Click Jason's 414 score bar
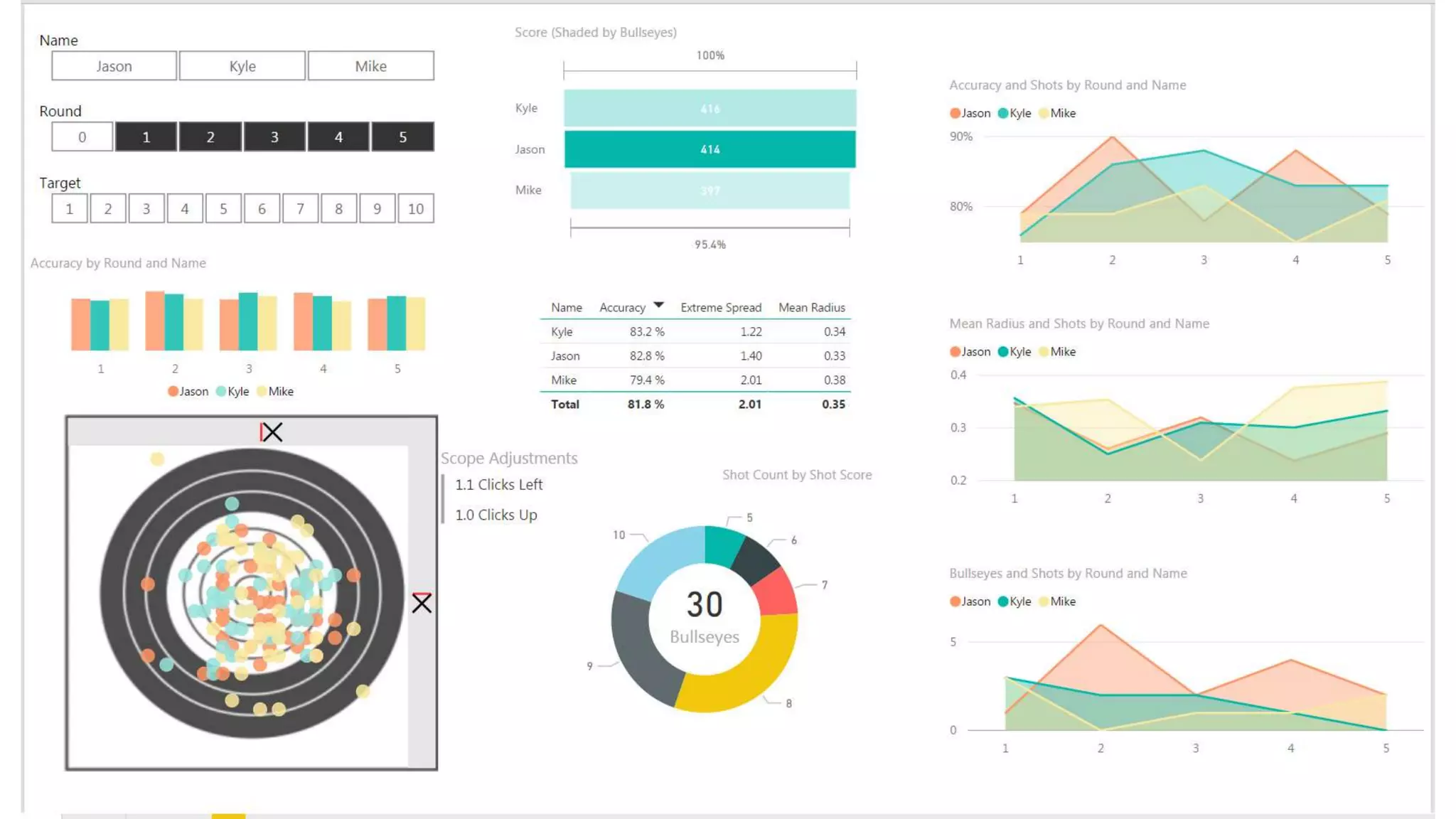The width and height of the screenshot is (1456, 819). (710, 149)
